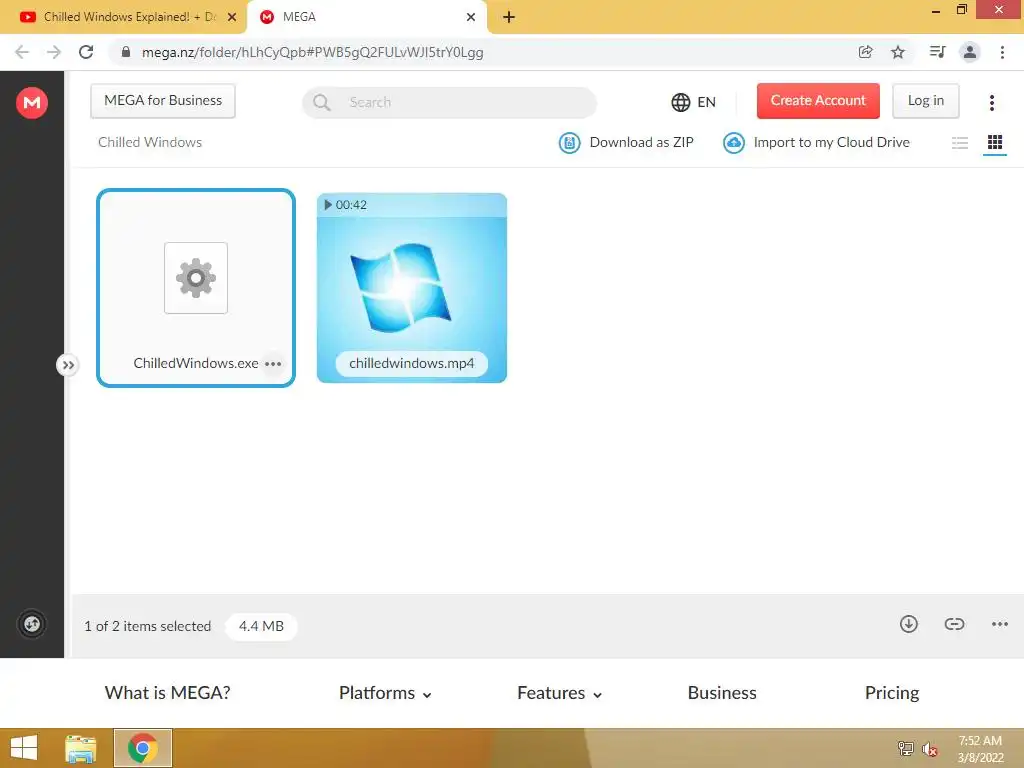Open the Pricing footer link
This screenshot has width=1024, height=768.
pos(891,693)
